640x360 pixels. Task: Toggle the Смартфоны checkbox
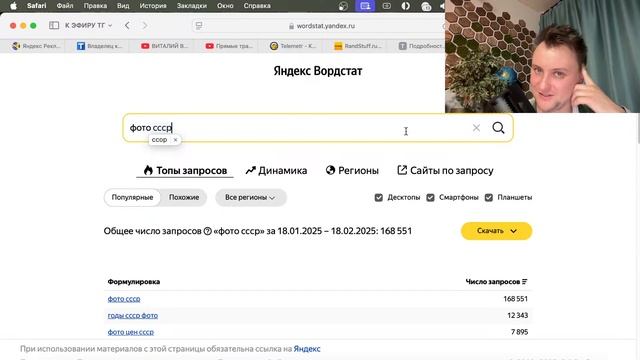tap(430, 198)
